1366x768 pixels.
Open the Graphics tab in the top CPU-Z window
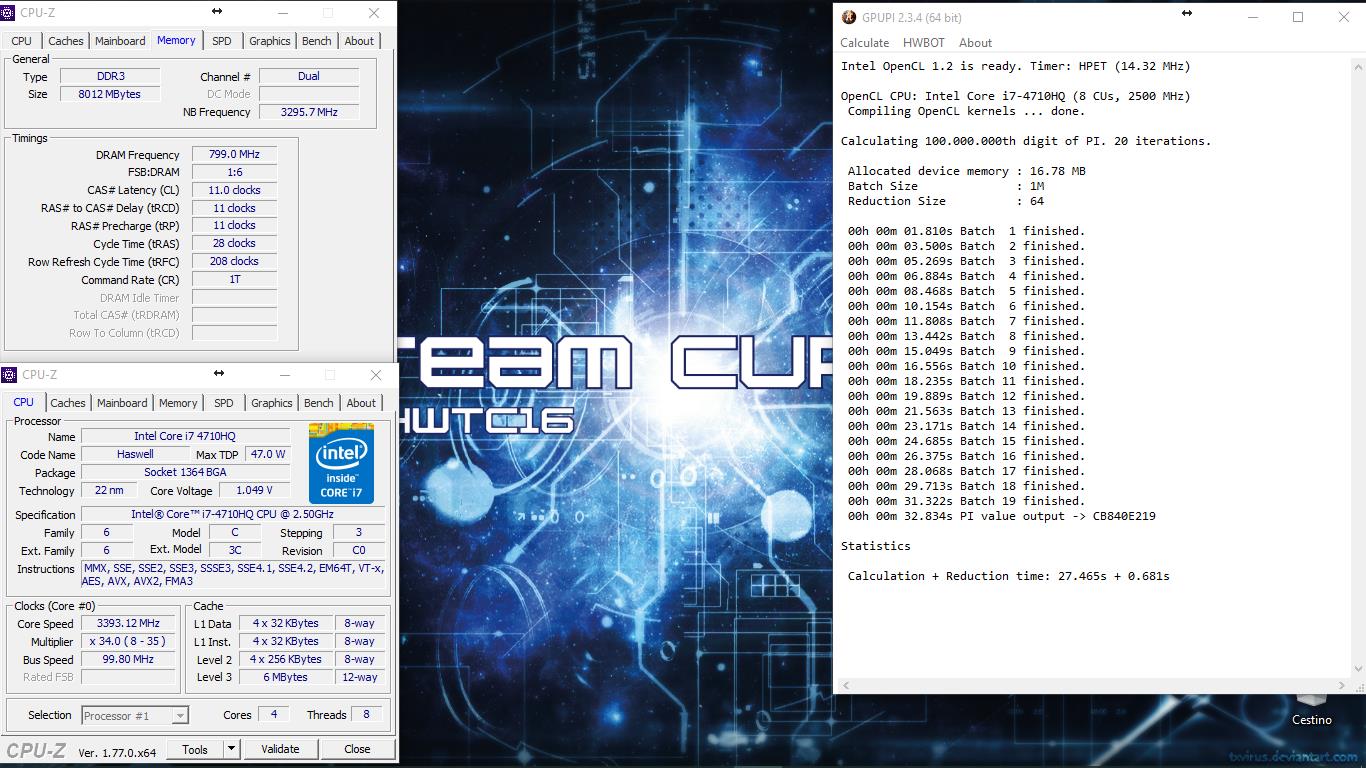click(270, 41)
